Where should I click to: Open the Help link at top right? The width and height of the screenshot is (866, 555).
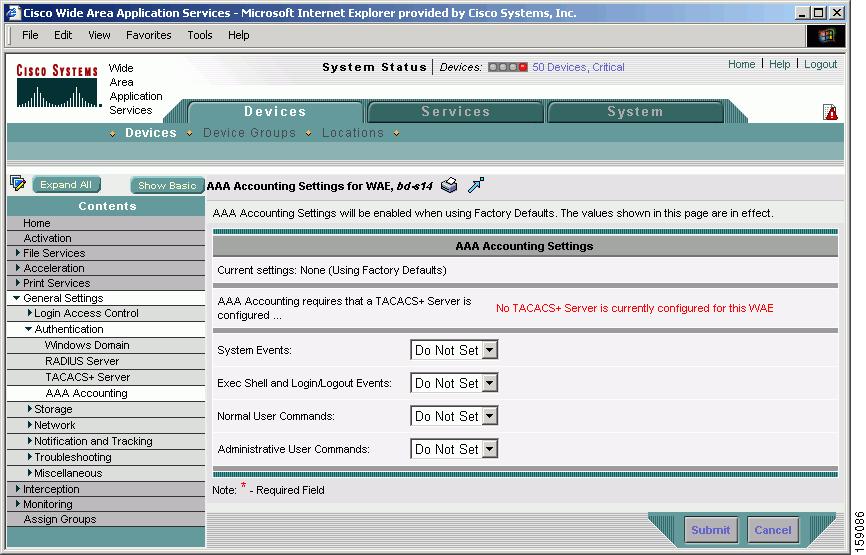click(779, 64)
